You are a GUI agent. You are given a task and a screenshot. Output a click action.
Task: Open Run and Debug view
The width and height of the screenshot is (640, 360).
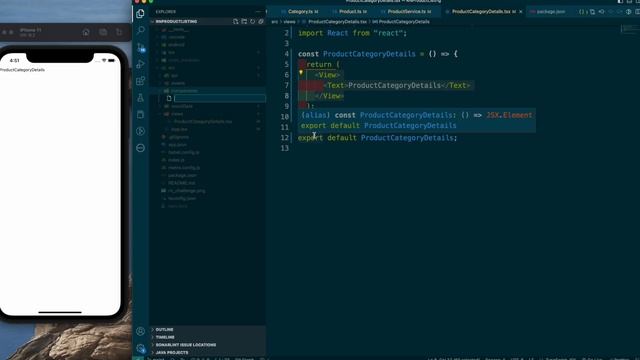[140, 64]
